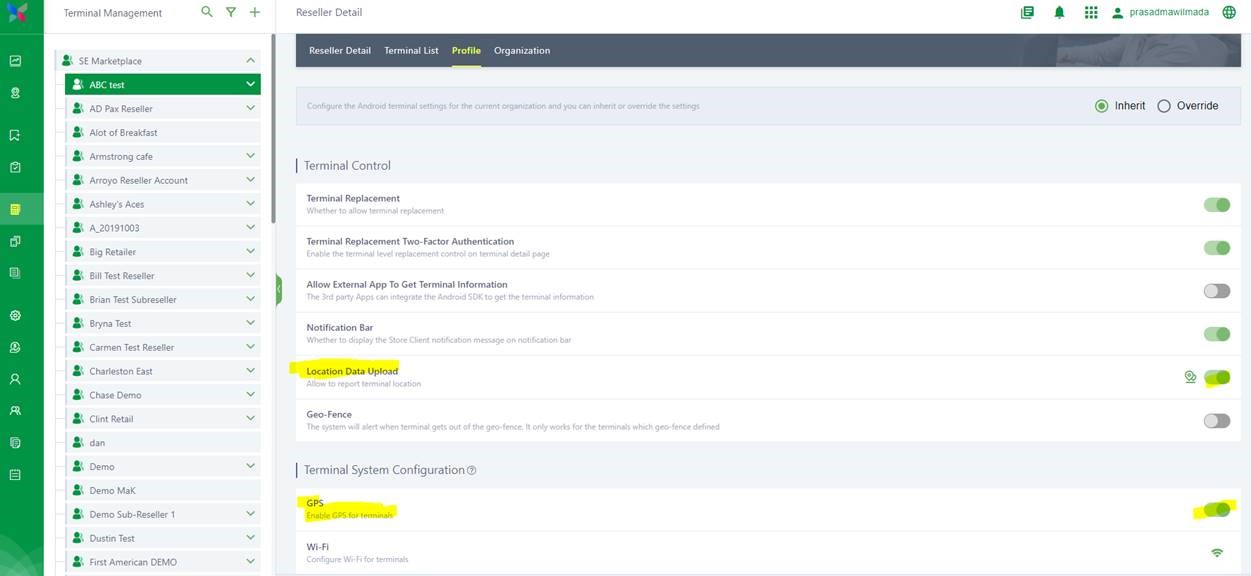Toggle the Terminal Replacement switch
Image resolution: width=1251 pixels, height=576 pixels.
coord(1216,205)
